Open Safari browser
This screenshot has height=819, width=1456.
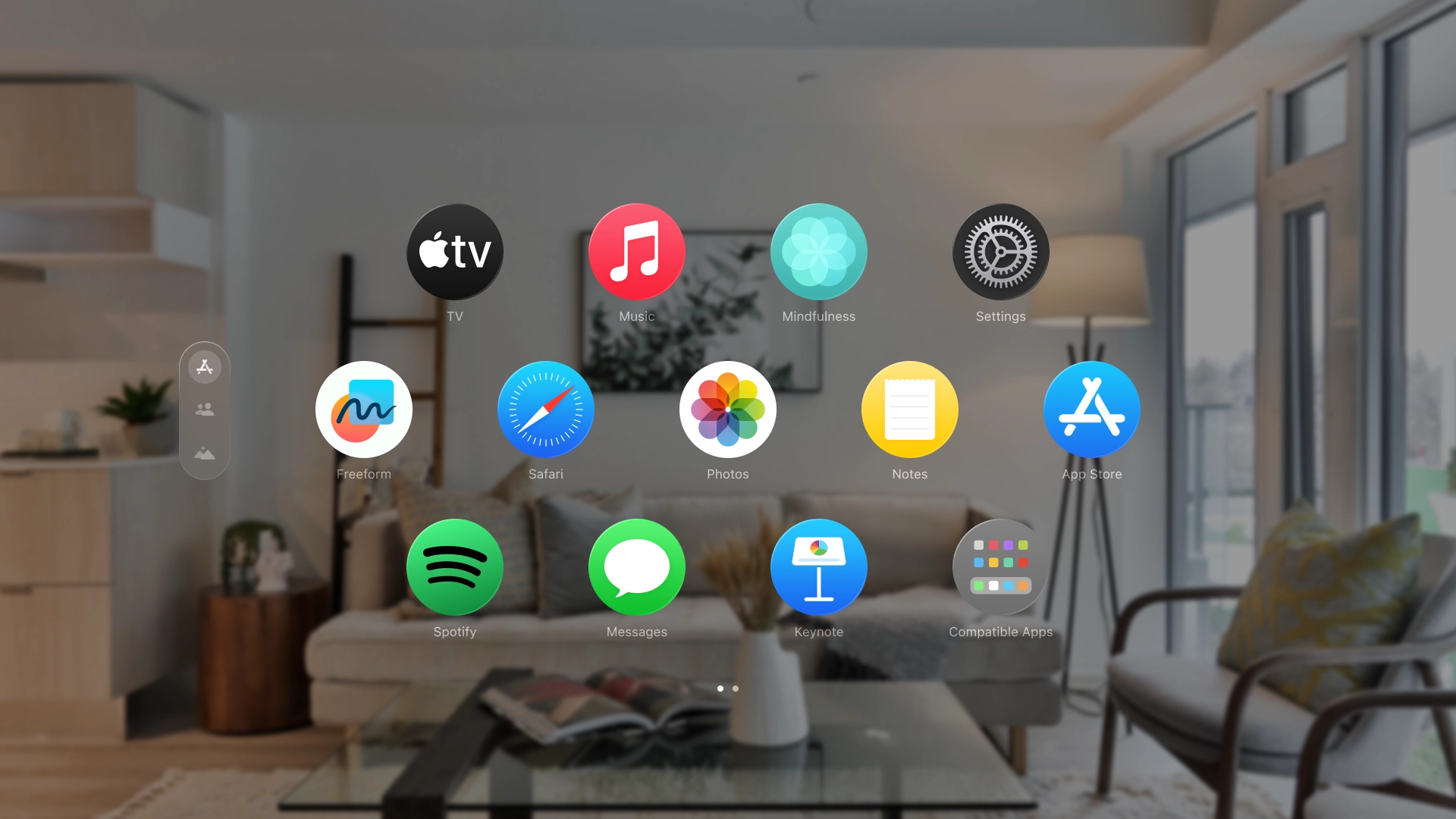[546, 410]
